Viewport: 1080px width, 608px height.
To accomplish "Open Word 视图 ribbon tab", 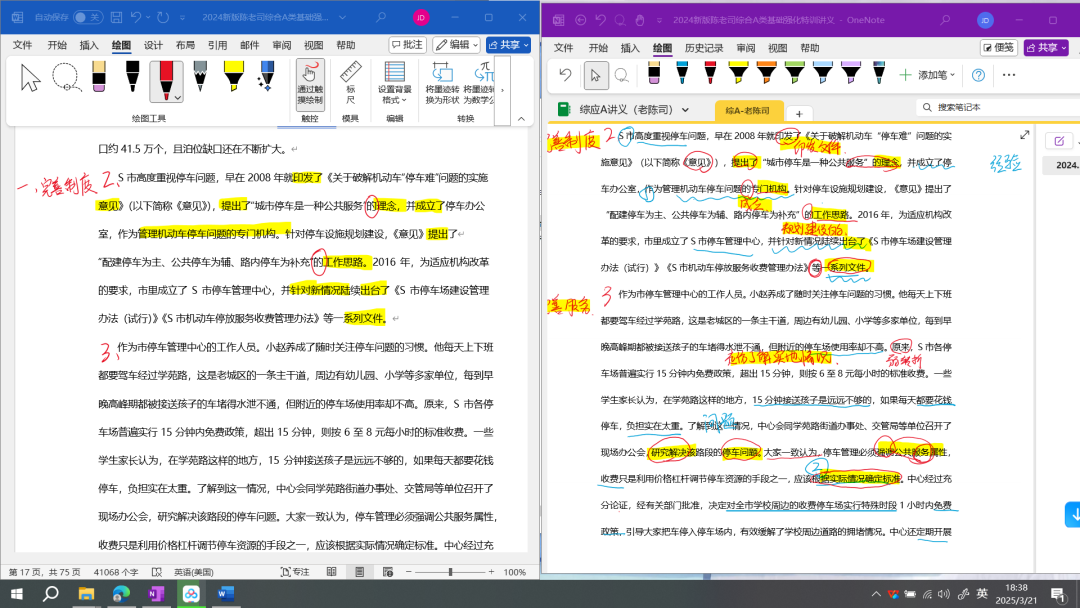I will (x=313, y=45).
